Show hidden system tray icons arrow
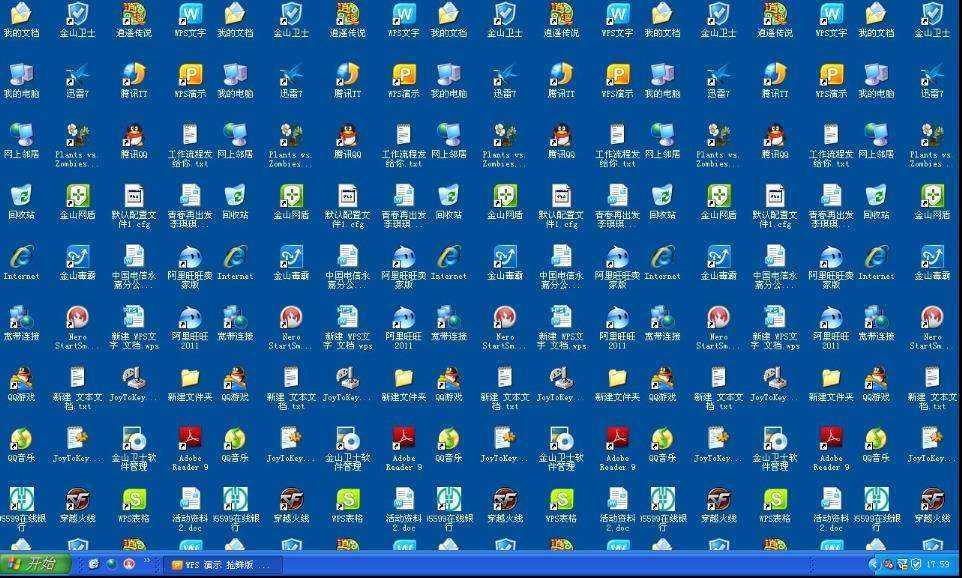962x578 pixels. (x=875, y=565)
